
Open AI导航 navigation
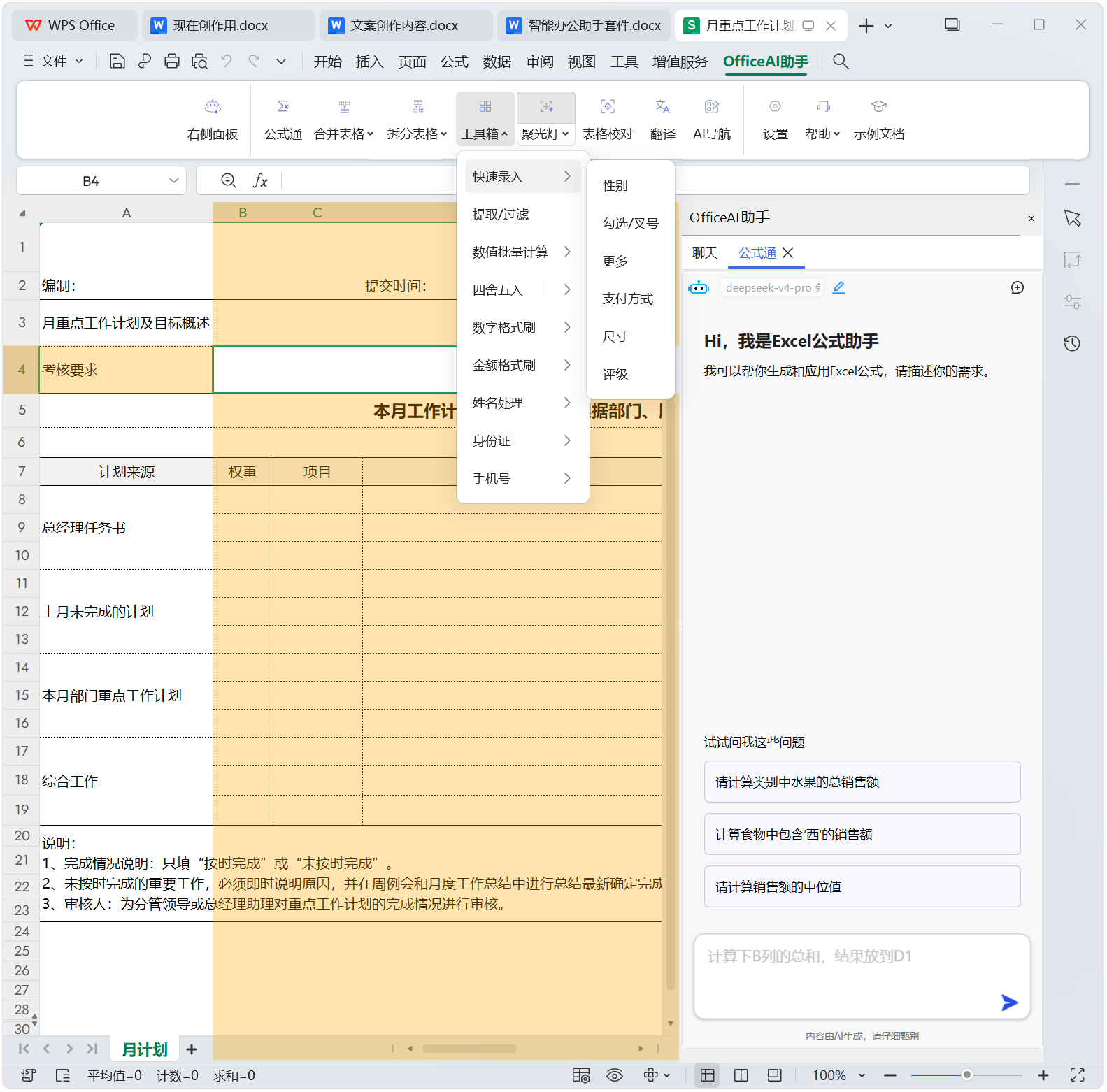click(x=712, y=120)
